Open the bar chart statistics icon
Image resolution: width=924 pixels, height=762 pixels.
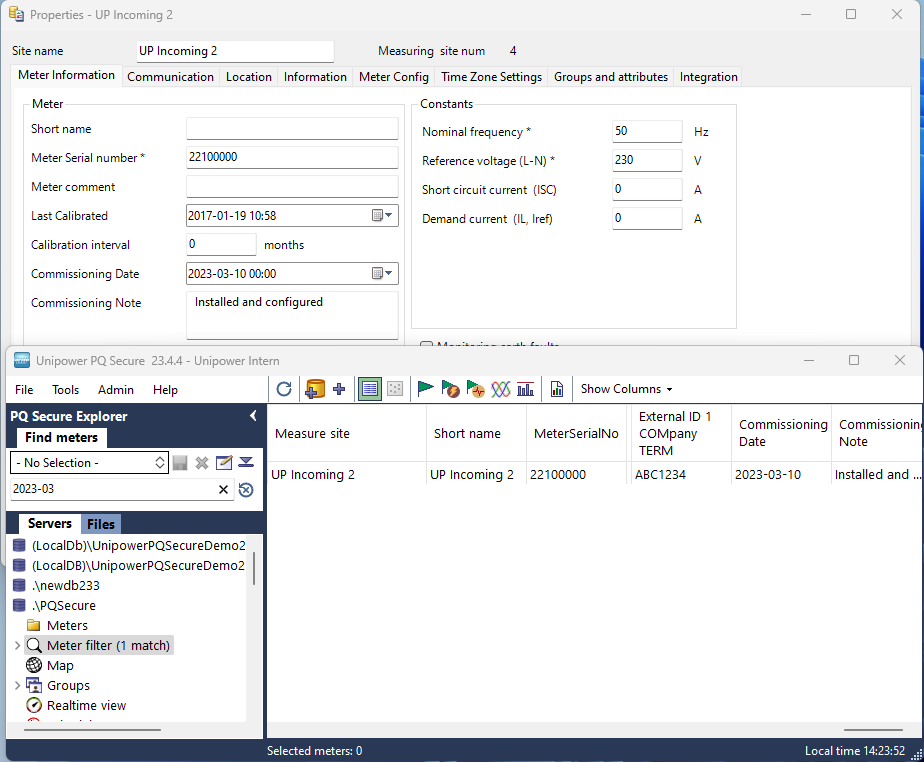(x=525, y=389)
